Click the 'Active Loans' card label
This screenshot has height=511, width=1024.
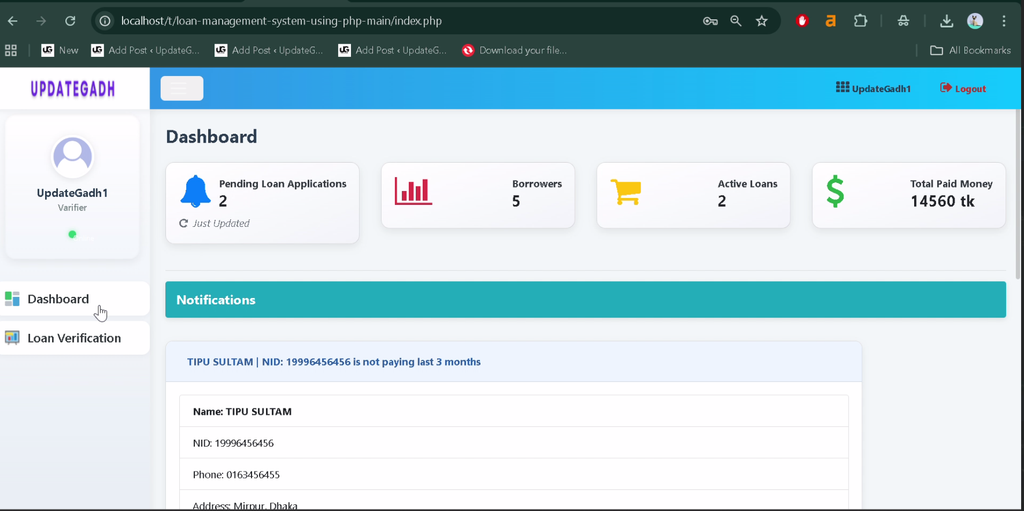(748, 184)
